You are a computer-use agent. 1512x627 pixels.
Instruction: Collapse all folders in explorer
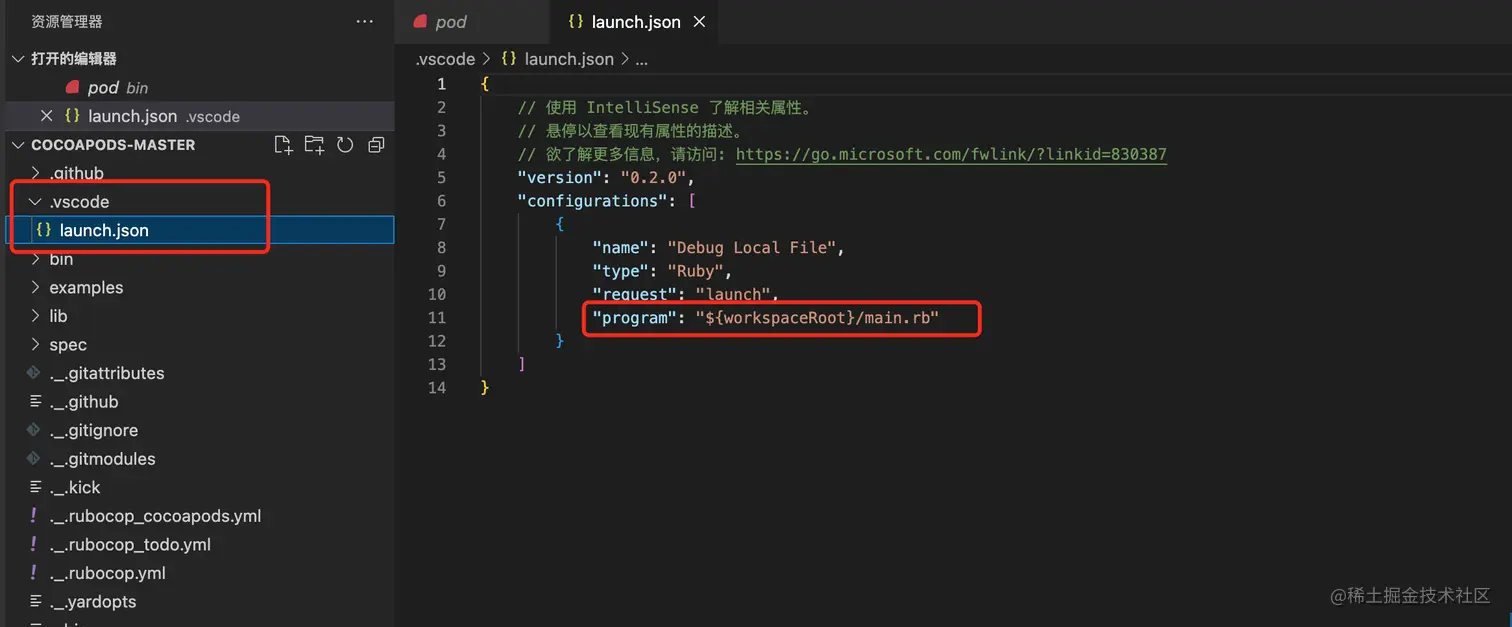[x=376, y=145]
